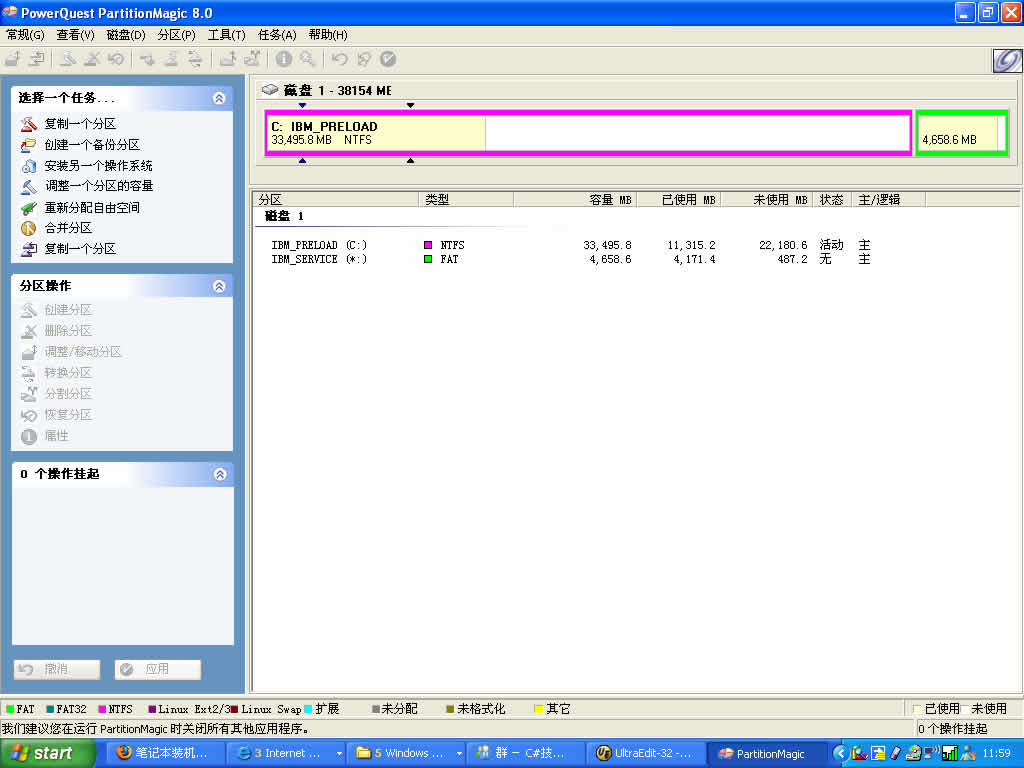Open the 帮助(H) menu
The height and width of the screenshot is (768, 1024).
[328, 35]
